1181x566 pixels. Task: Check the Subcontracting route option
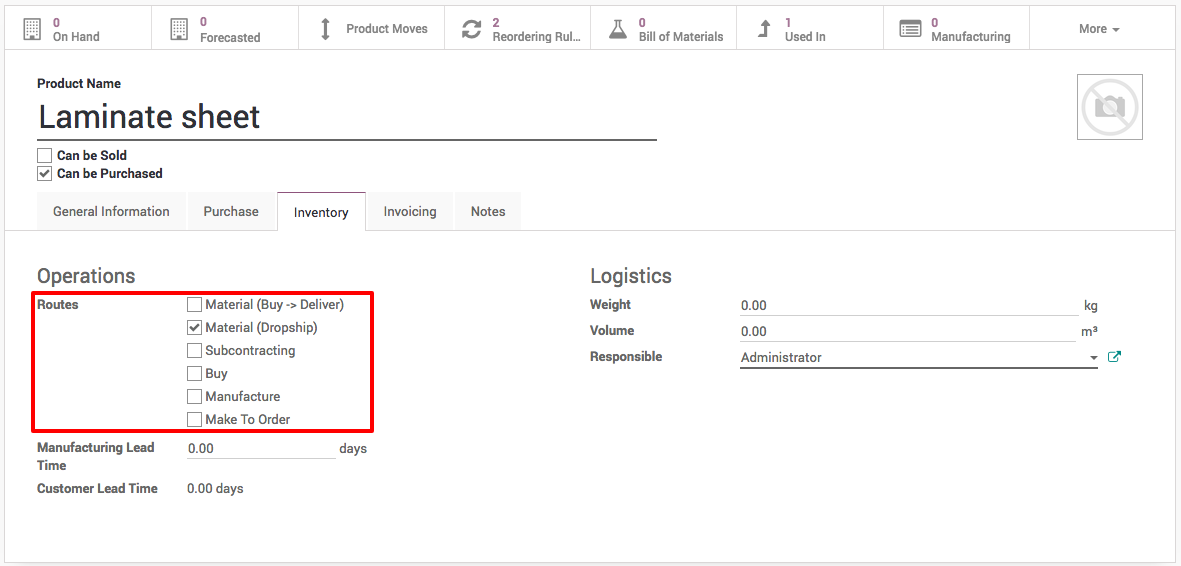pyautogui.click(x=195, y=350)
